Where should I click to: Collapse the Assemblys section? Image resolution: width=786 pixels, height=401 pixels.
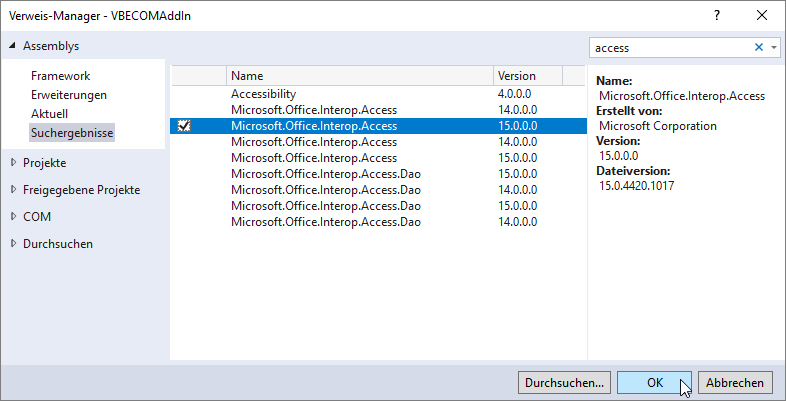[13, 46]
